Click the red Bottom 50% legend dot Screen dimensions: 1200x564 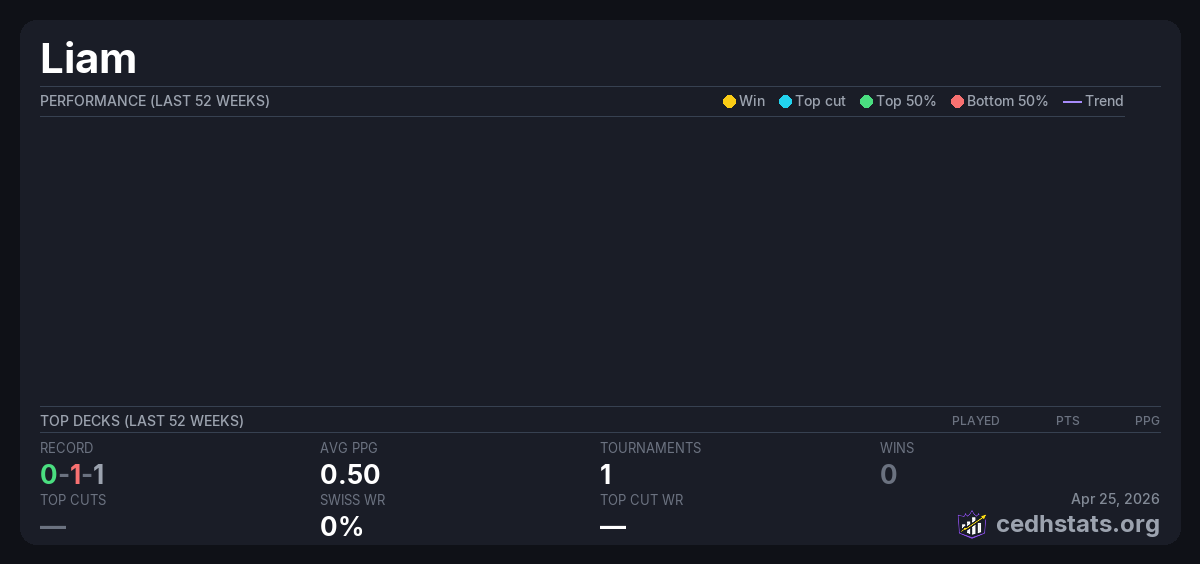pyautogui.click(x=957, y=101)
